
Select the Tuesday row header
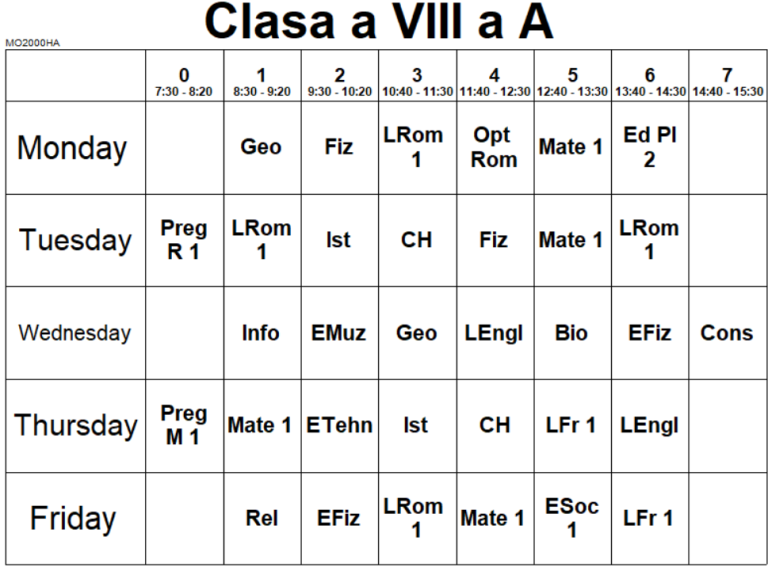pos(75,240)
